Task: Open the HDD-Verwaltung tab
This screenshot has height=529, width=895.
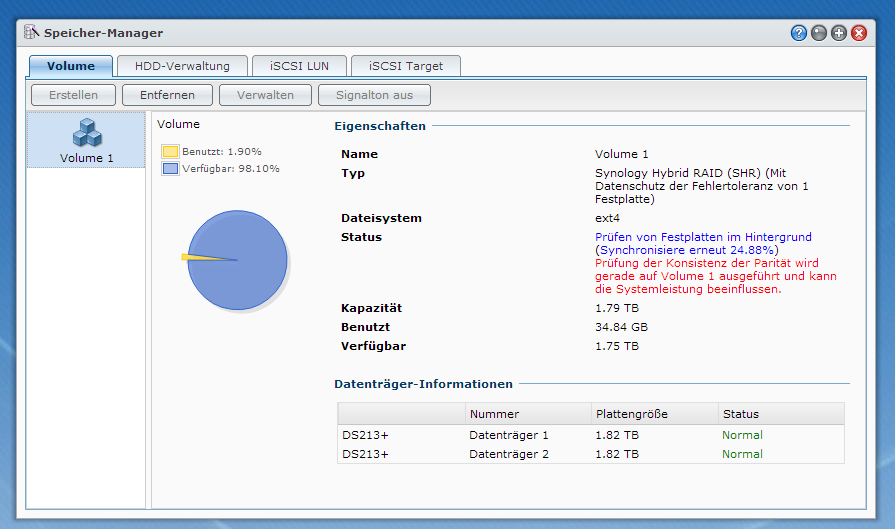Action: pos(181,66)
